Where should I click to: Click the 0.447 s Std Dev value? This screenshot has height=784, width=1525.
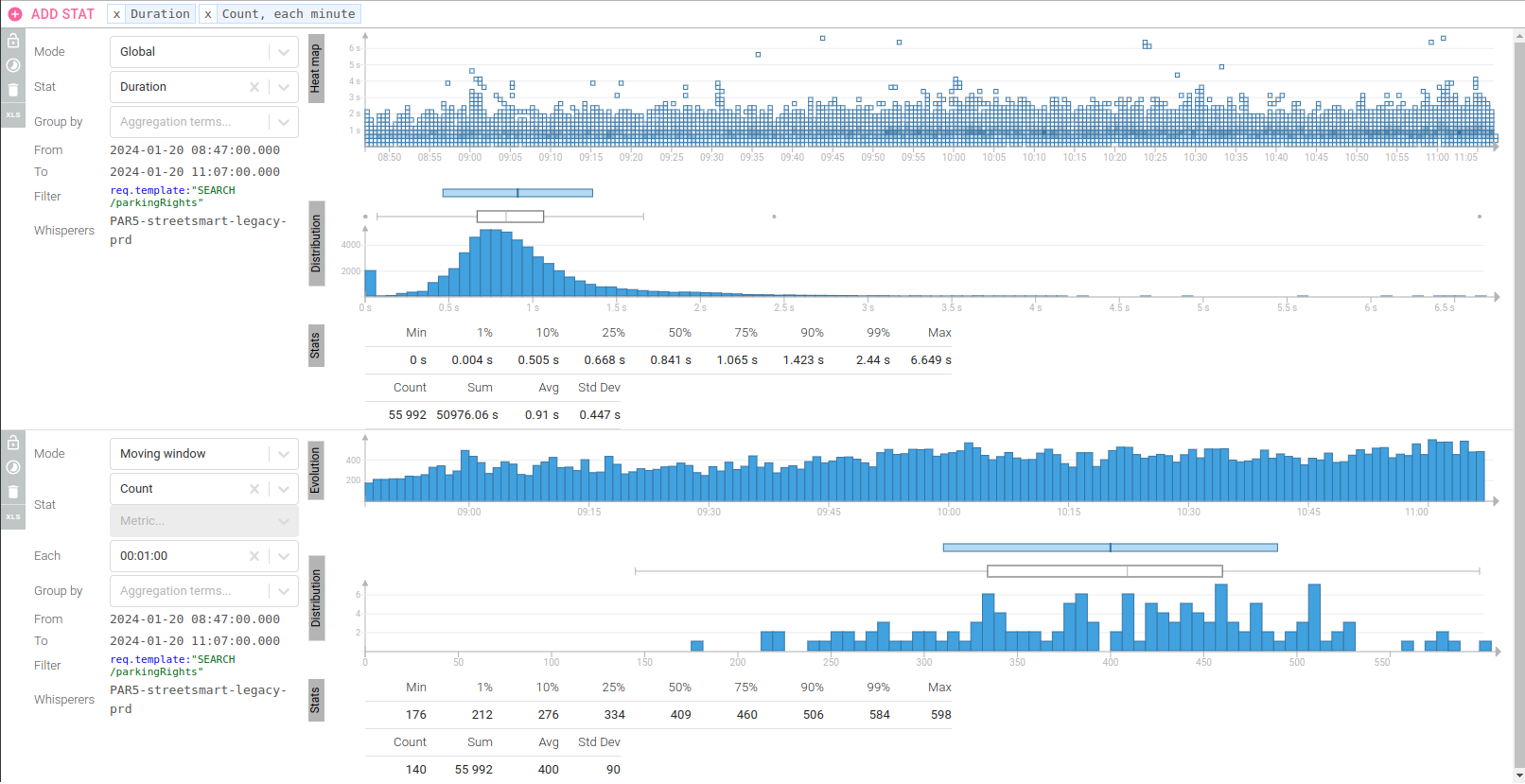pos(600,415)
